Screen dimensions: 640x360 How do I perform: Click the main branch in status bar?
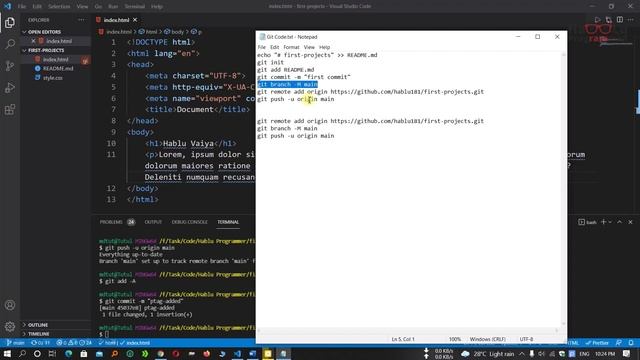point(16,343)
